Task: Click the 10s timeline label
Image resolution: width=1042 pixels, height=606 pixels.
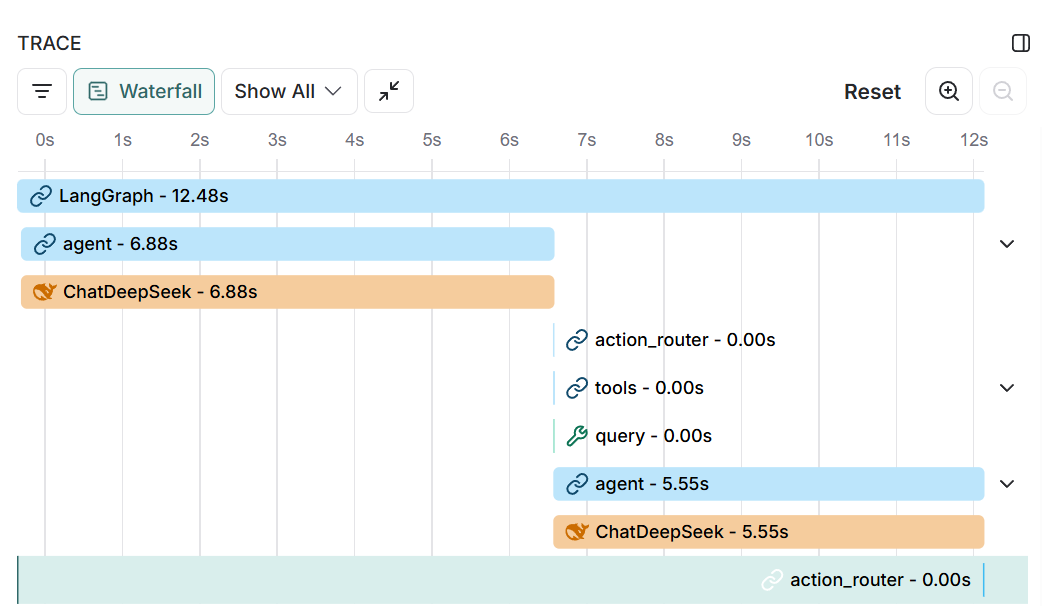Action: coord(819,140)
